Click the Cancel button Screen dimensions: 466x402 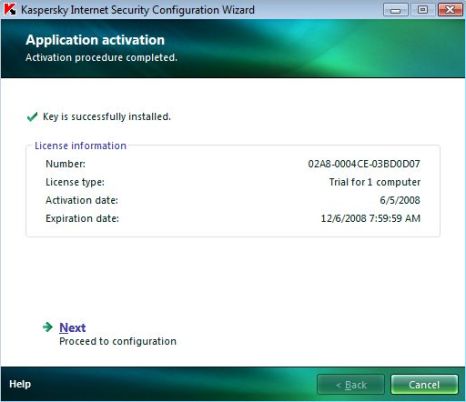[424, 385]
